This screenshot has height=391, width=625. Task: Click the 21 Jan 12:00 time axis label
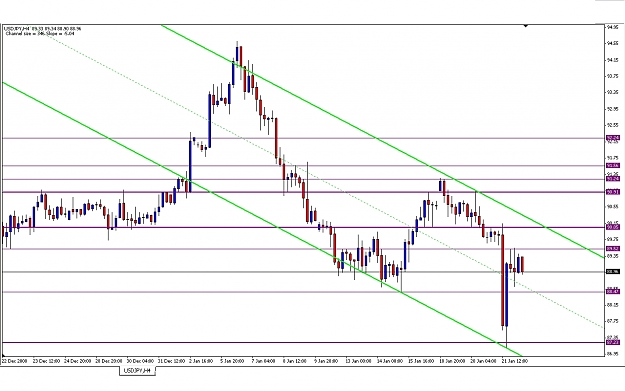click(515, 361)
